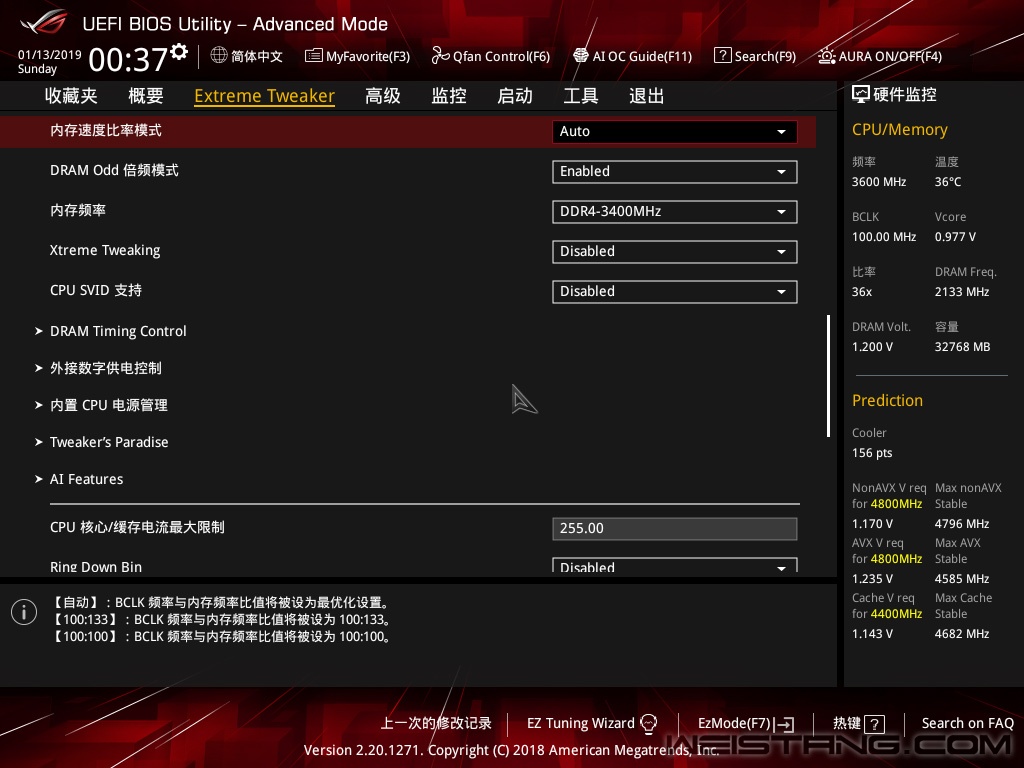Click the hardware monitor screen icon
Screen dimensions: 1024x768
pyautogui.click(x=861, y=95)
